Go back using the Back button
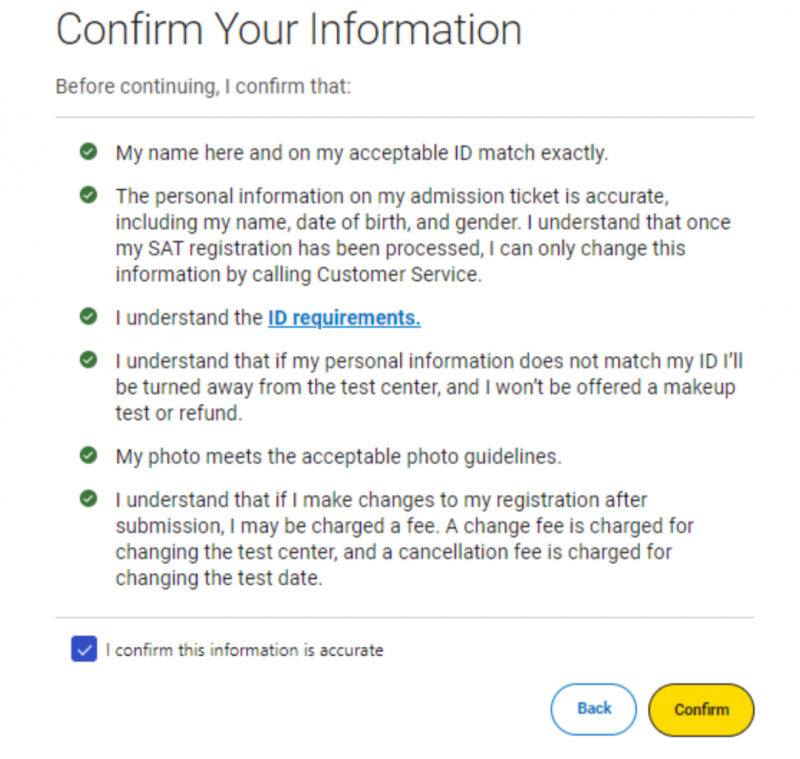 point(593,709)
